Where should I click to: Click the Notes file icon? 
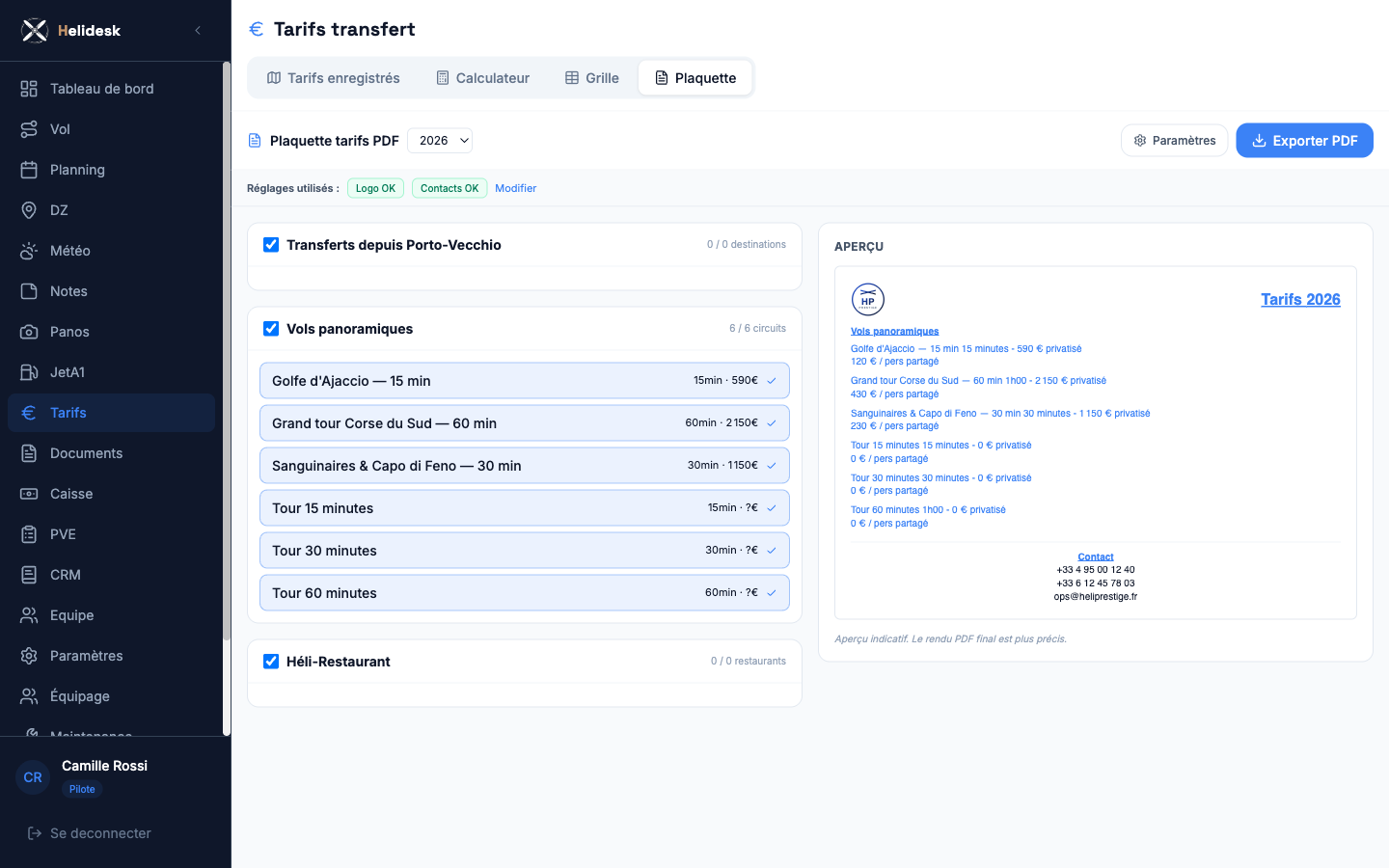point(29,291)
